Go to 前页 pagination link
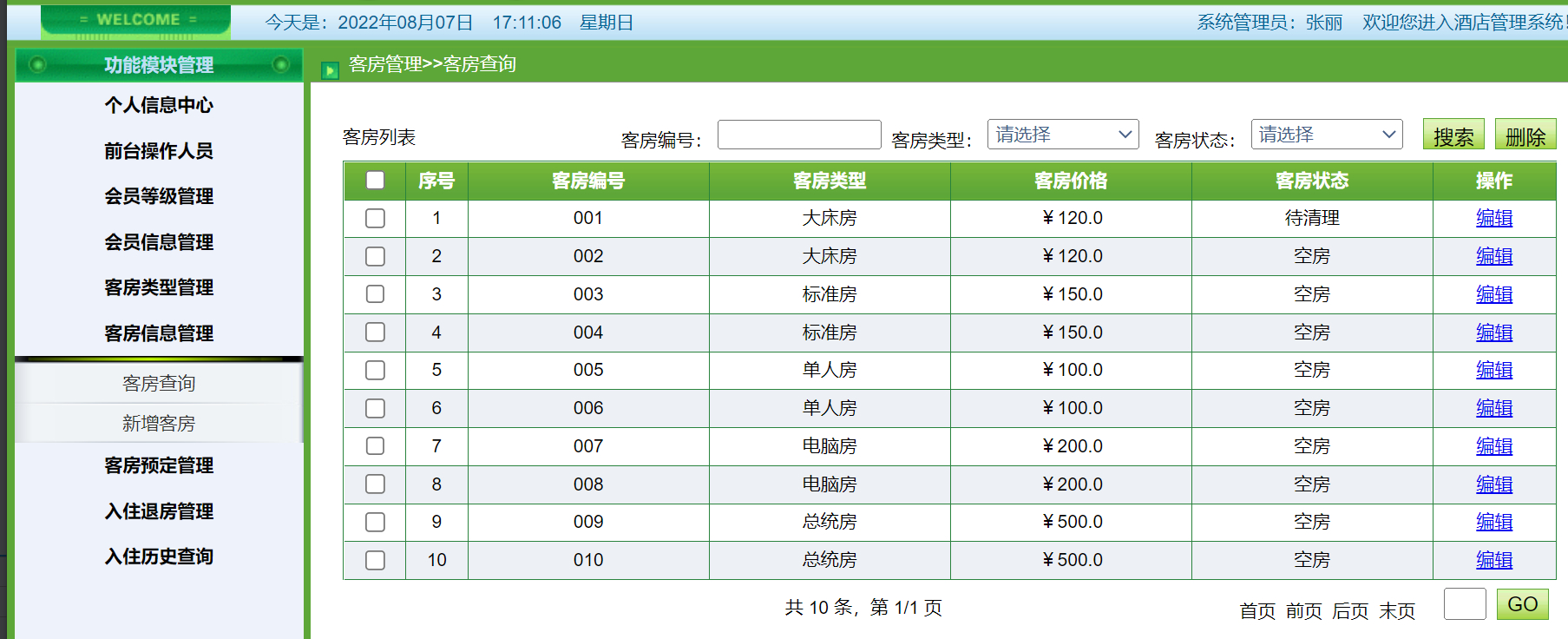 coord(1304,611)
